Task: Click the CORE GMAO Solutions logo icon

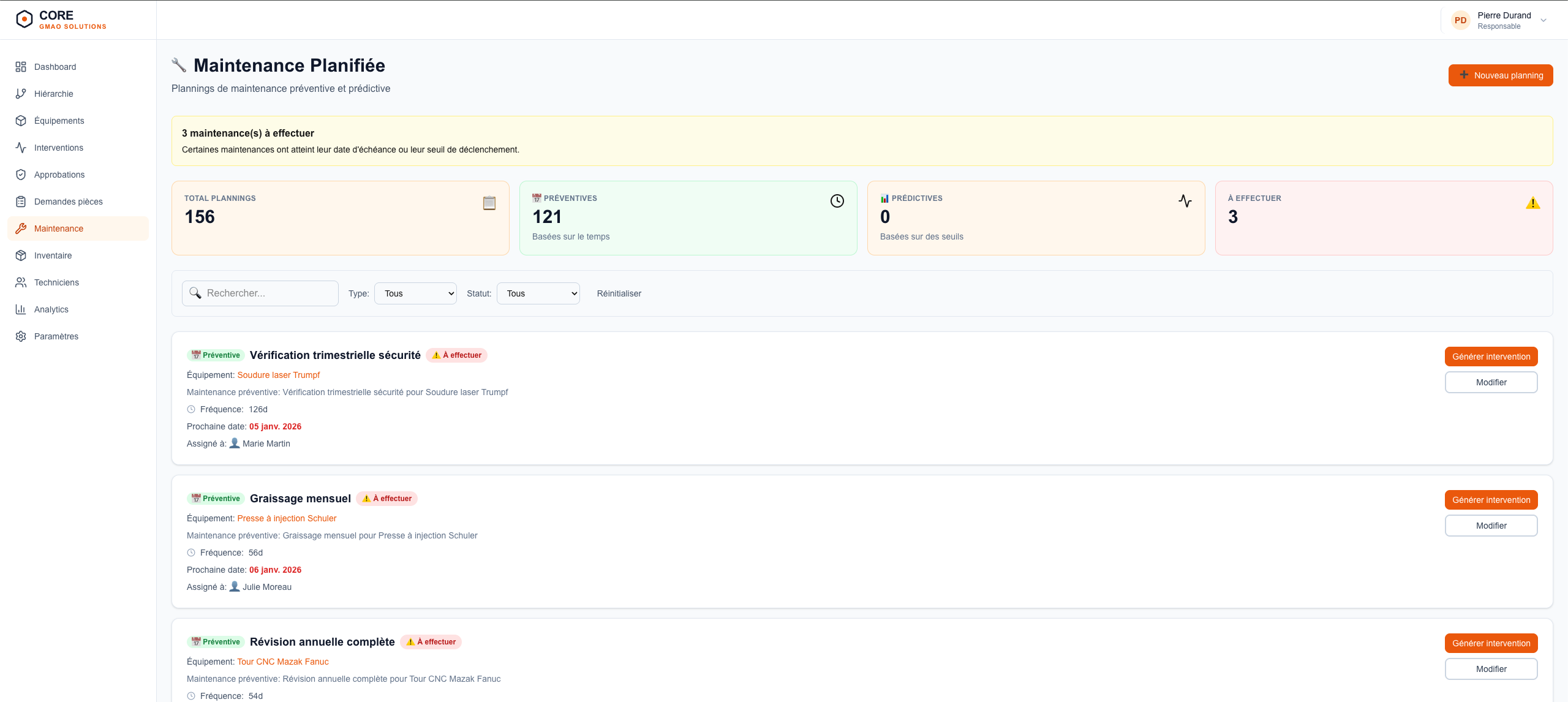Action: pyautogui.click(x=24, y=20)
